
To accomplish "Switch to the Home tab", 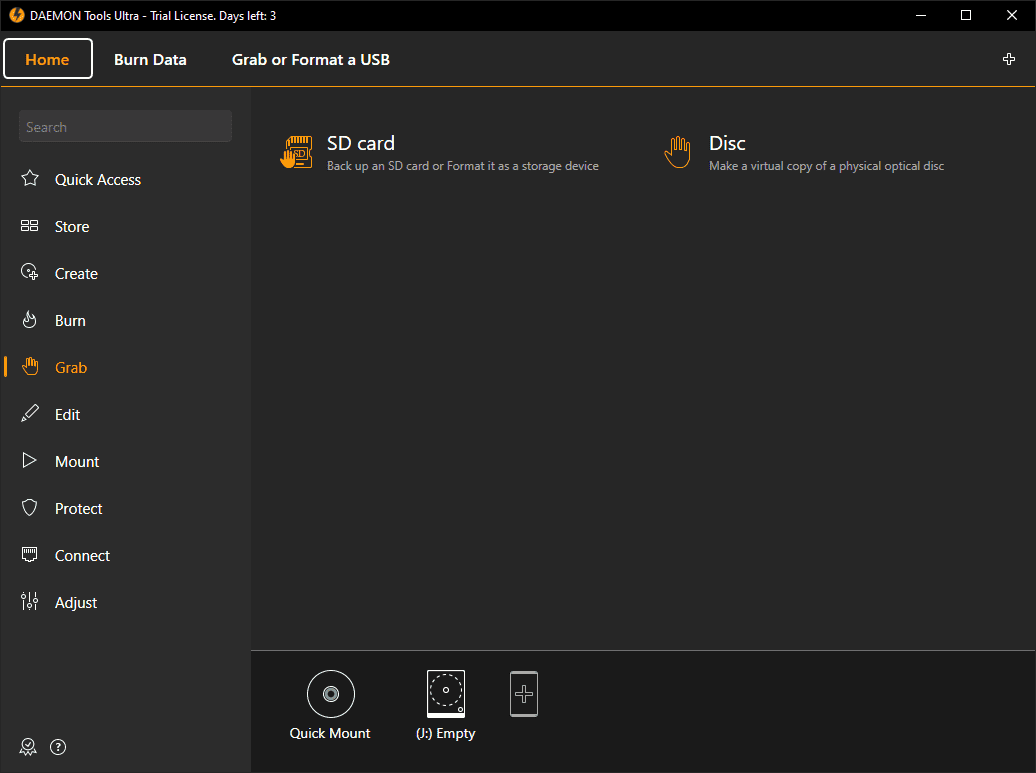I will coord(48,59).
